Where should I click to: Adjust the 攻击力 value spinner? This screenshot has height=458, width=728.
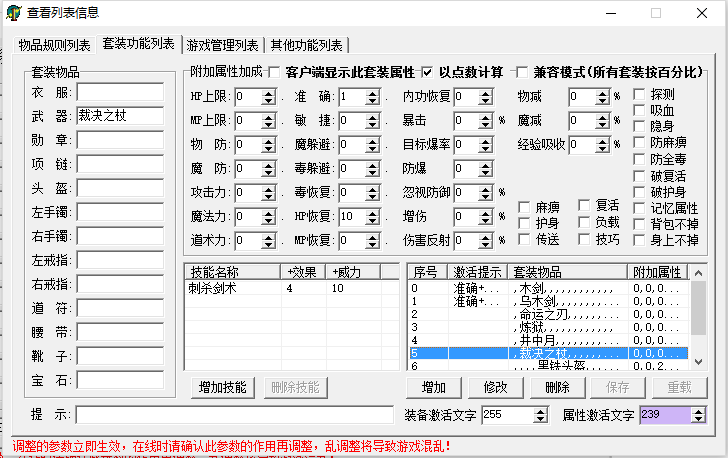(269, 193)
